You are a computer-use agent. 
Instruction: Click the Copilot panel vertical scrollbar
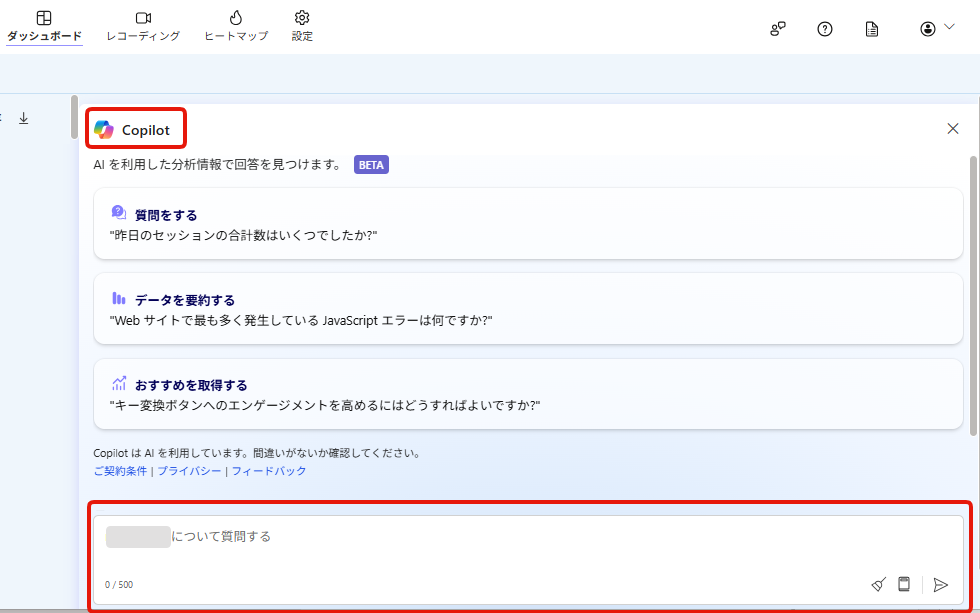(973, 296)
